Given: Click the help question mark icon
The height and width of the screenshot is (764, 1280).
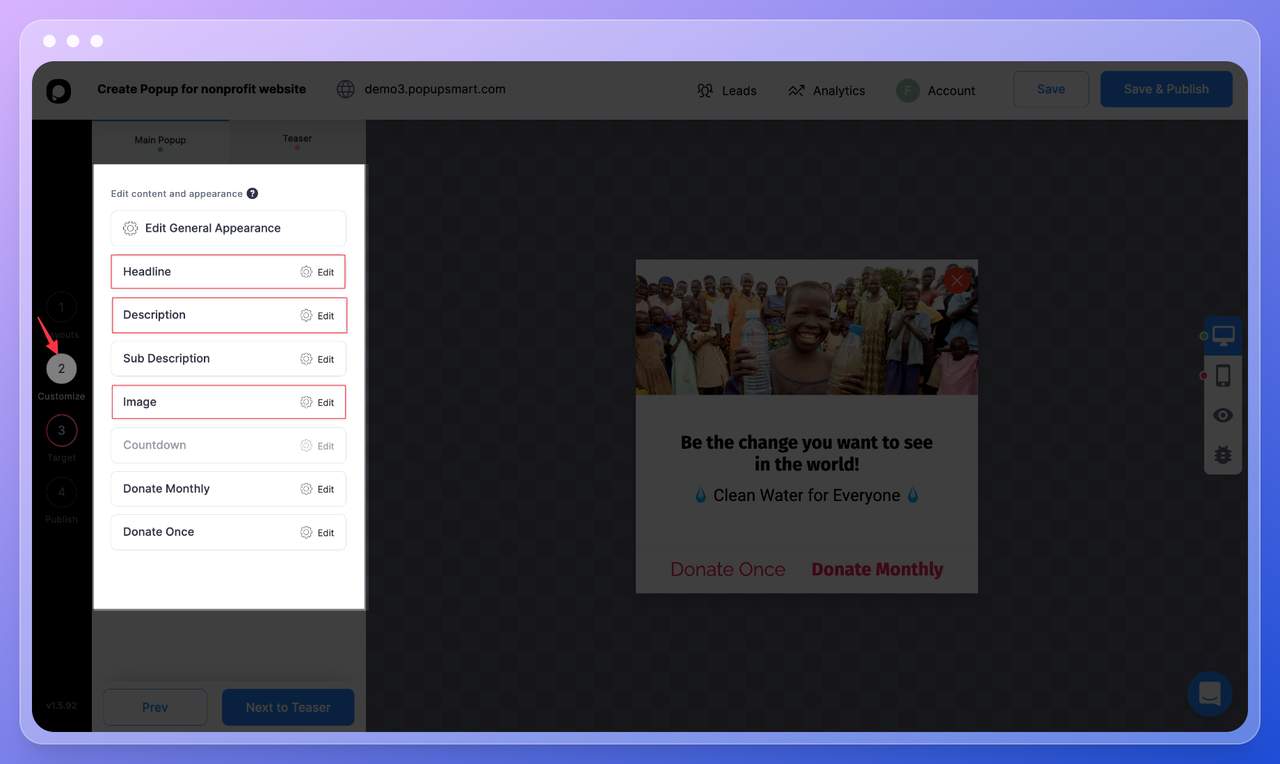Looking at the screenshot, I should [x=252, y=193].
